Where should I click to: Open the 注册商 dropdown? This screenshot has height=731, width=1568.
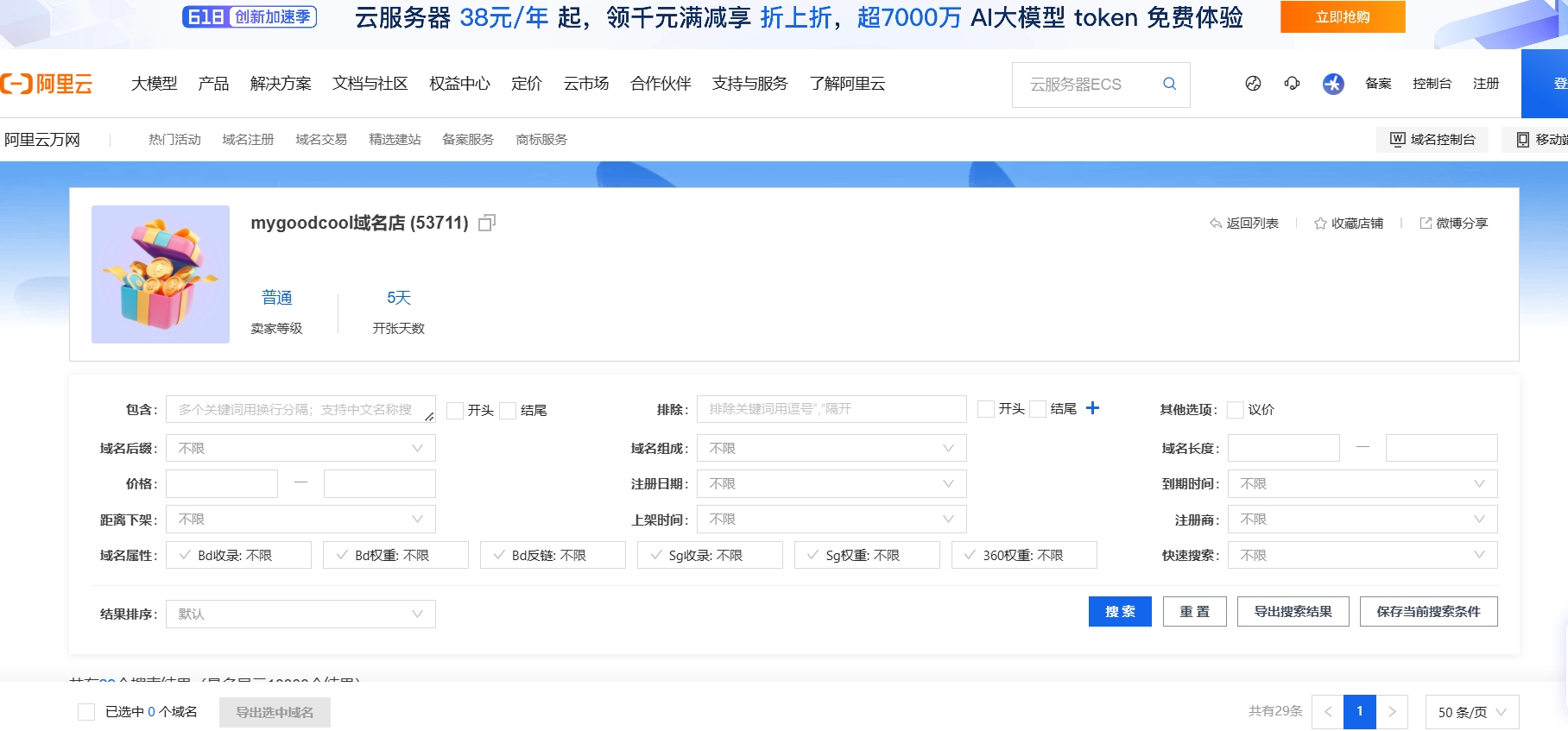tap(1363, 520)
